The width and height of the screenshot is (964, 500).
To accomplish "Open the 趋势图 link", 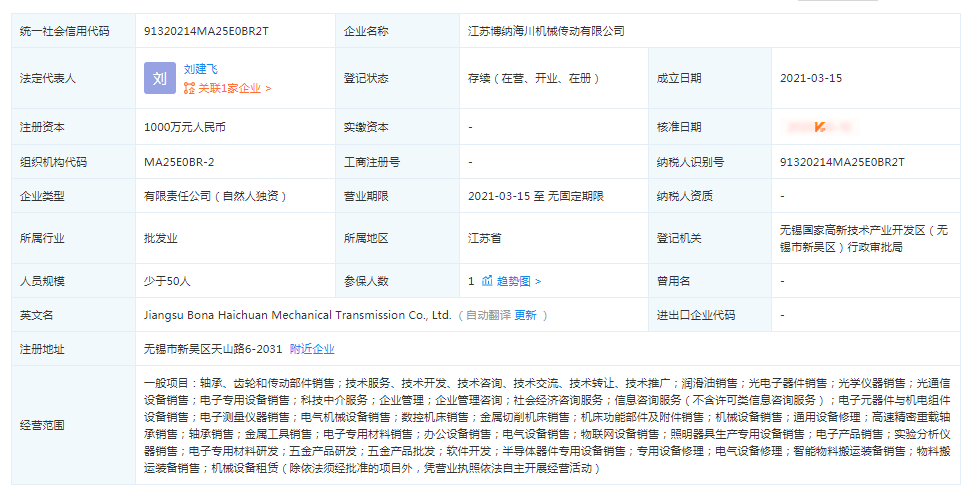I will pos(518,281).
